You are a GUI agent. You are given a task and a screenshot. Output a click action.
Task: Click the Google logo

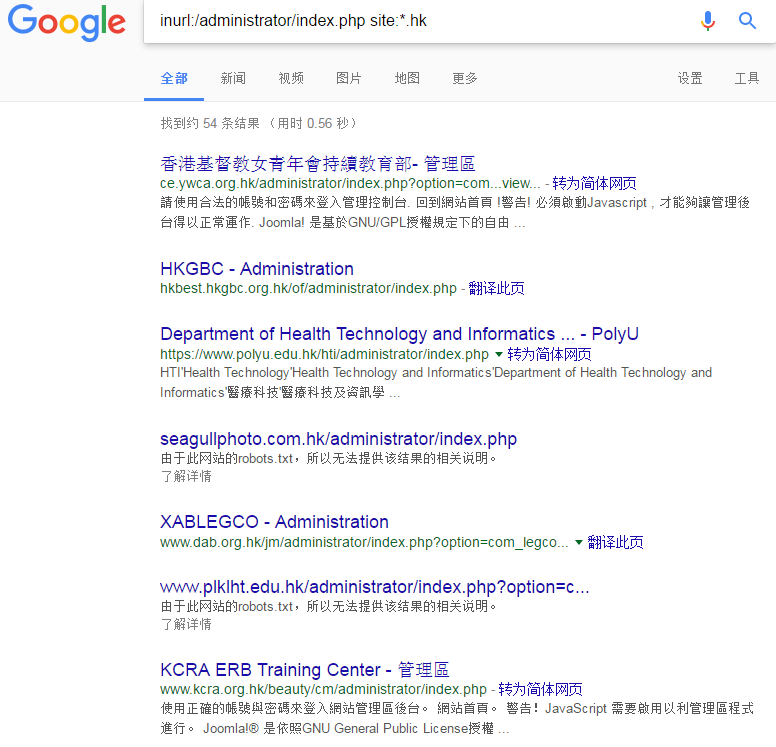(66, 22)
